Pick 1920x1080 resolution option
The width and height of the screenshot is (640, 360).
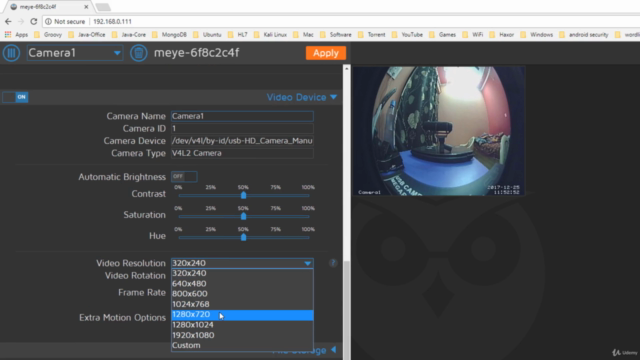242,335
